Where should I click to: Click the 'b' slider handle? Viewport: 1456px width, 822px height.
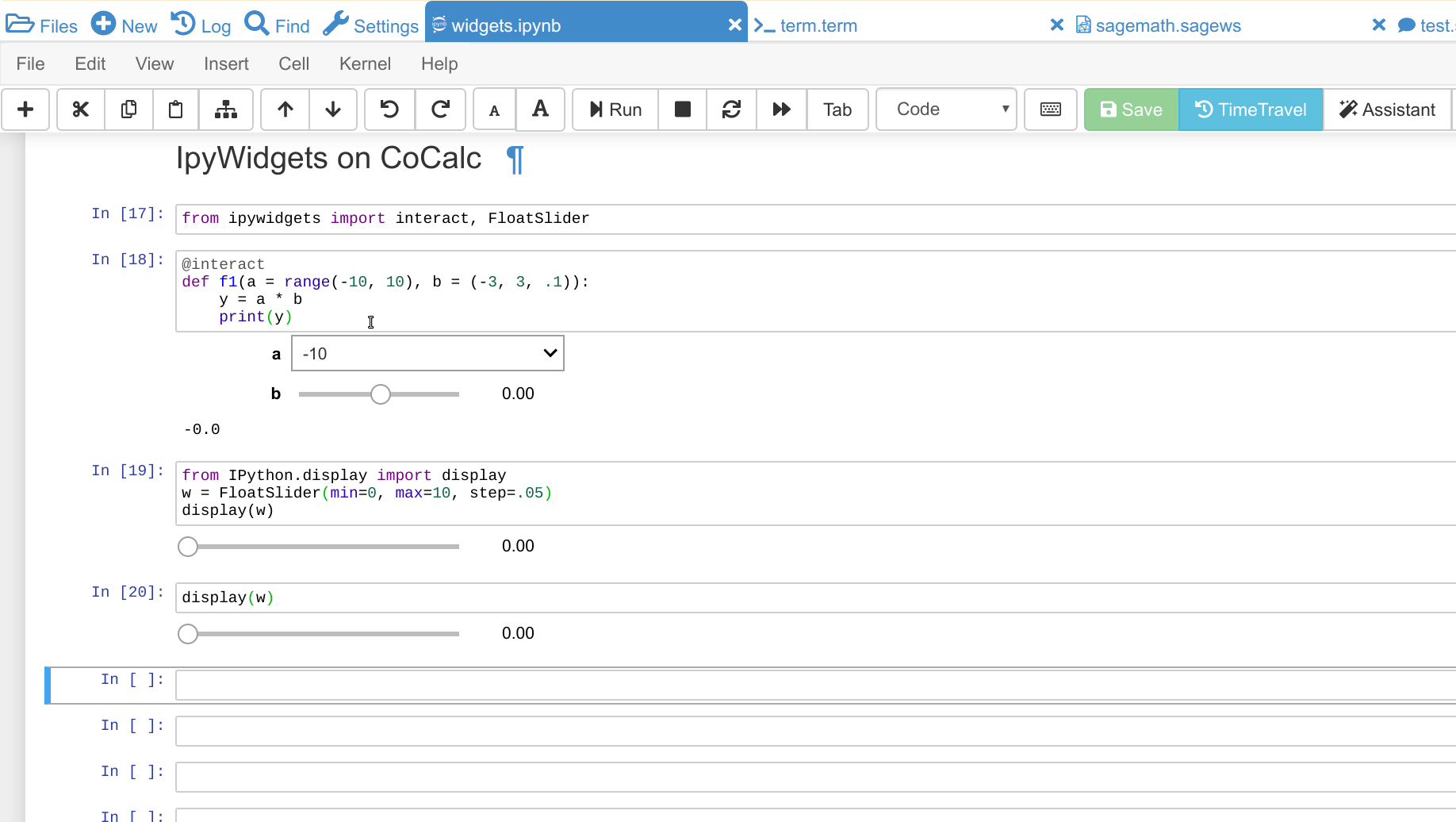click(x=381, y=394)
